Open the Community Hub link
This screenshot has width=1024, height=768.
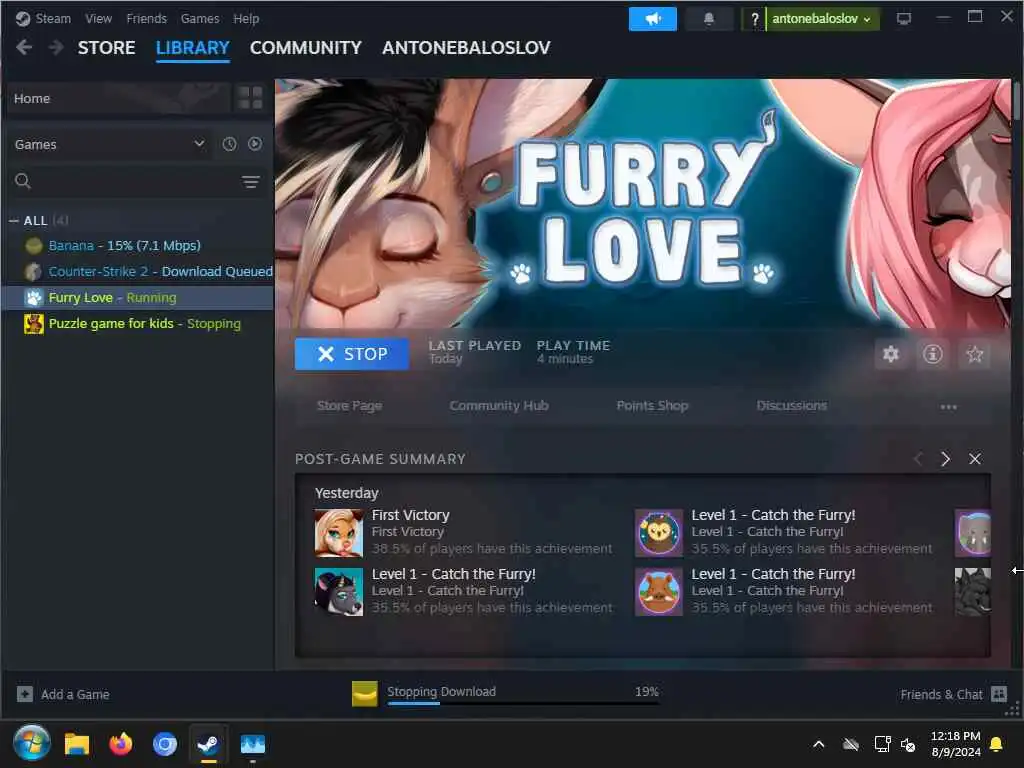click(x=499, y=406)
